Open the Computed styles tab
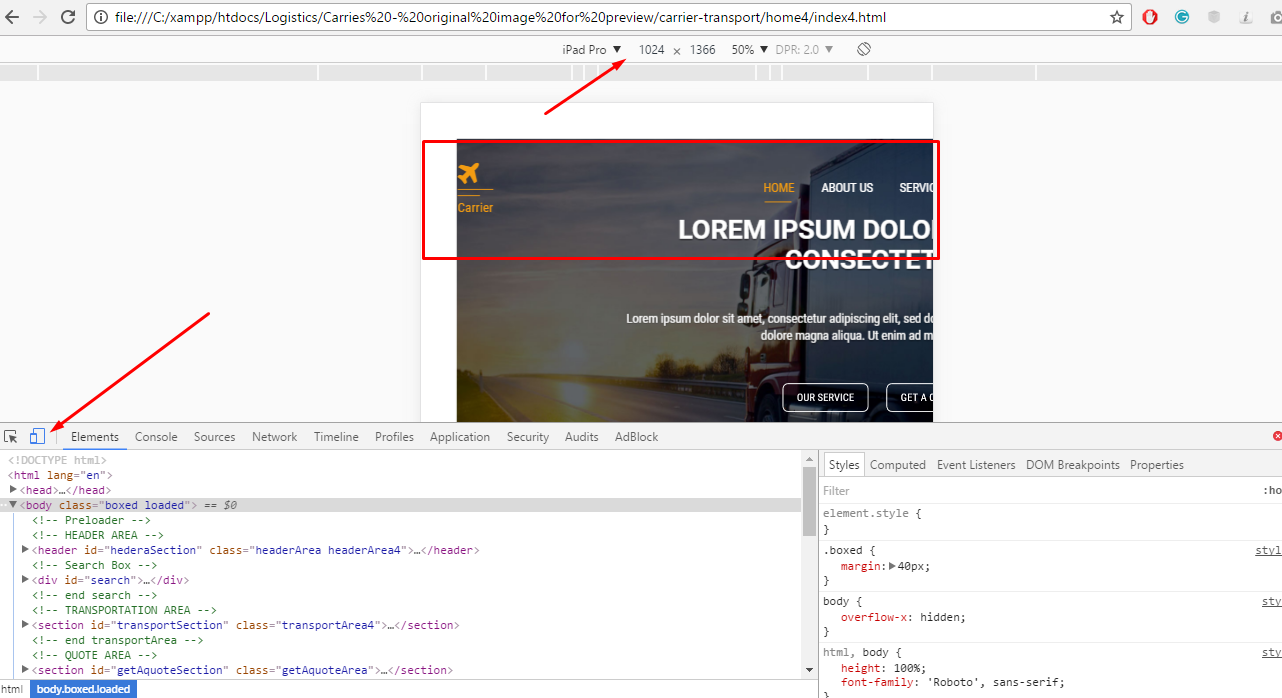The width and height of the screenshot is (1282, 698). (x=897, y=465)
